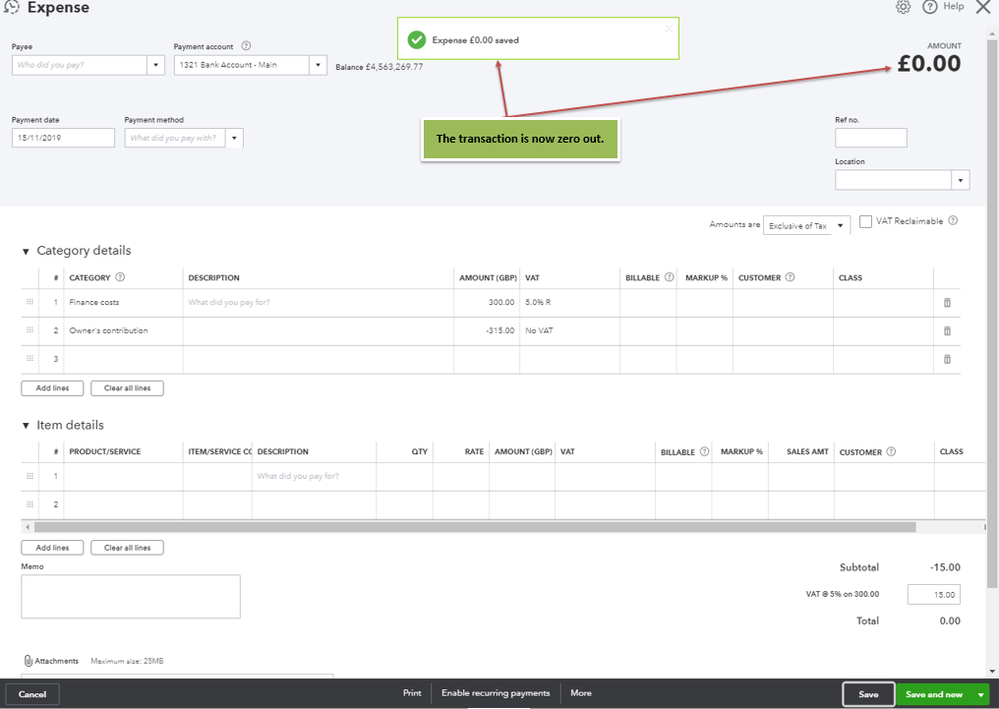The width and height of the screenshot is (999, 709).
Task: Collapse the Category details section
Action: [x=25, y=252]
